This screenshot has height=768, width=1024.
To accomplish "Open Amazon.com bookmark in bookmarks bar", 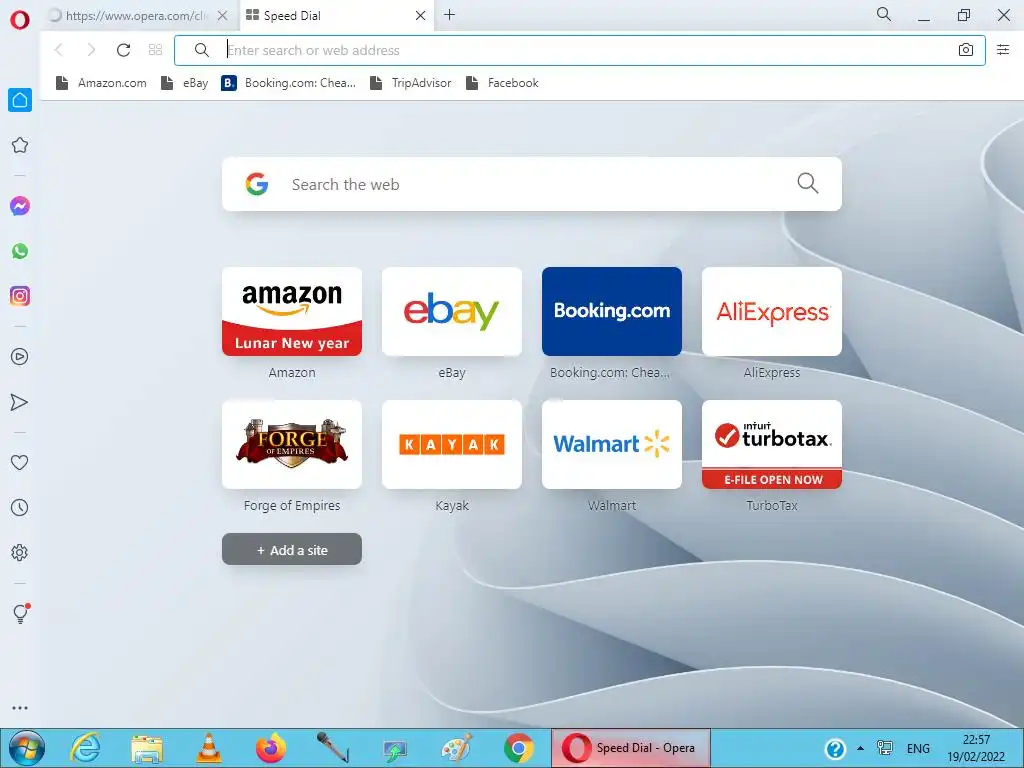I will tap(101, 83).
